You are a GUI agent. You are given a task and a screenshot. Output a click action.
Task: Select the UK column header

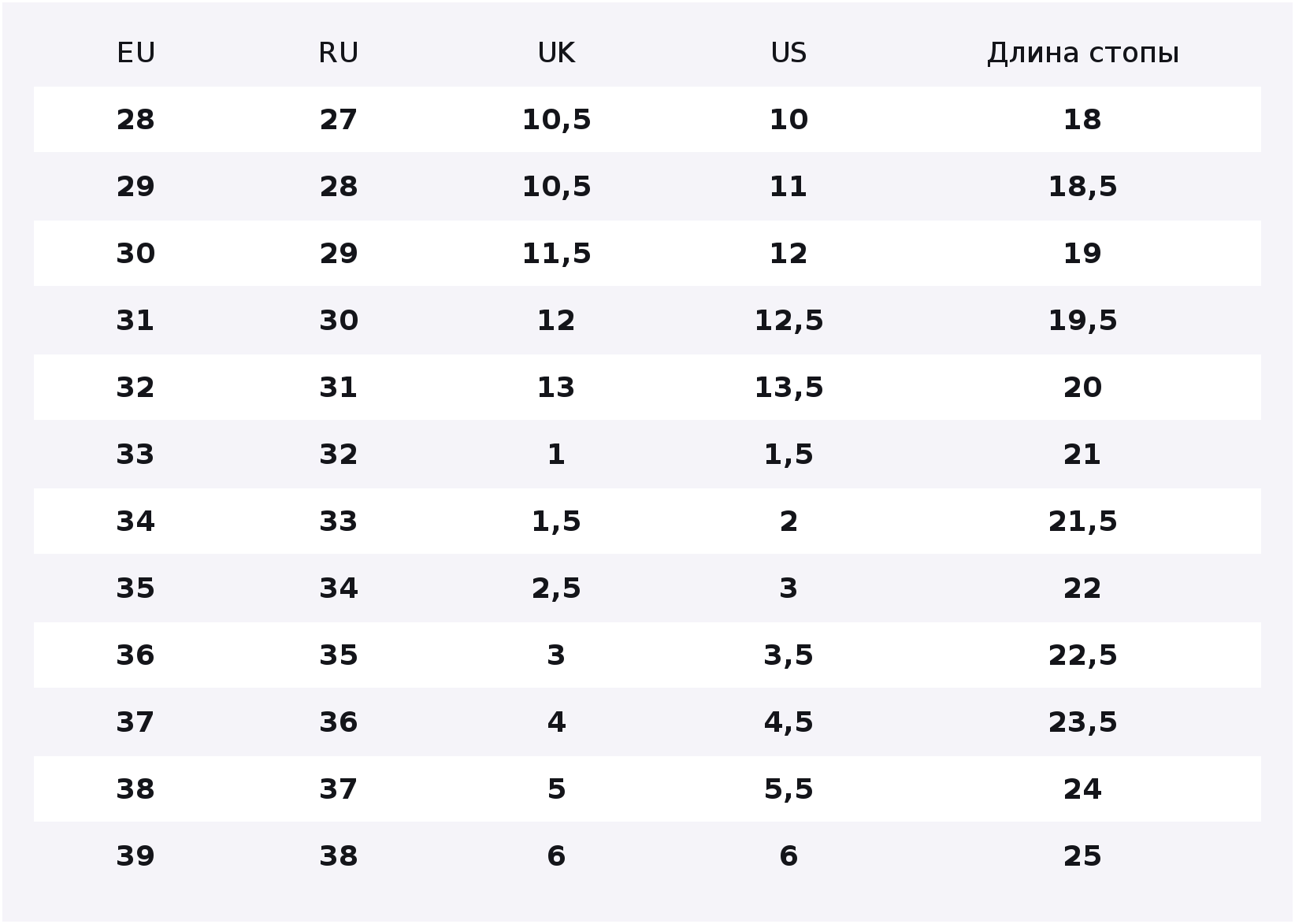point(556,53)
